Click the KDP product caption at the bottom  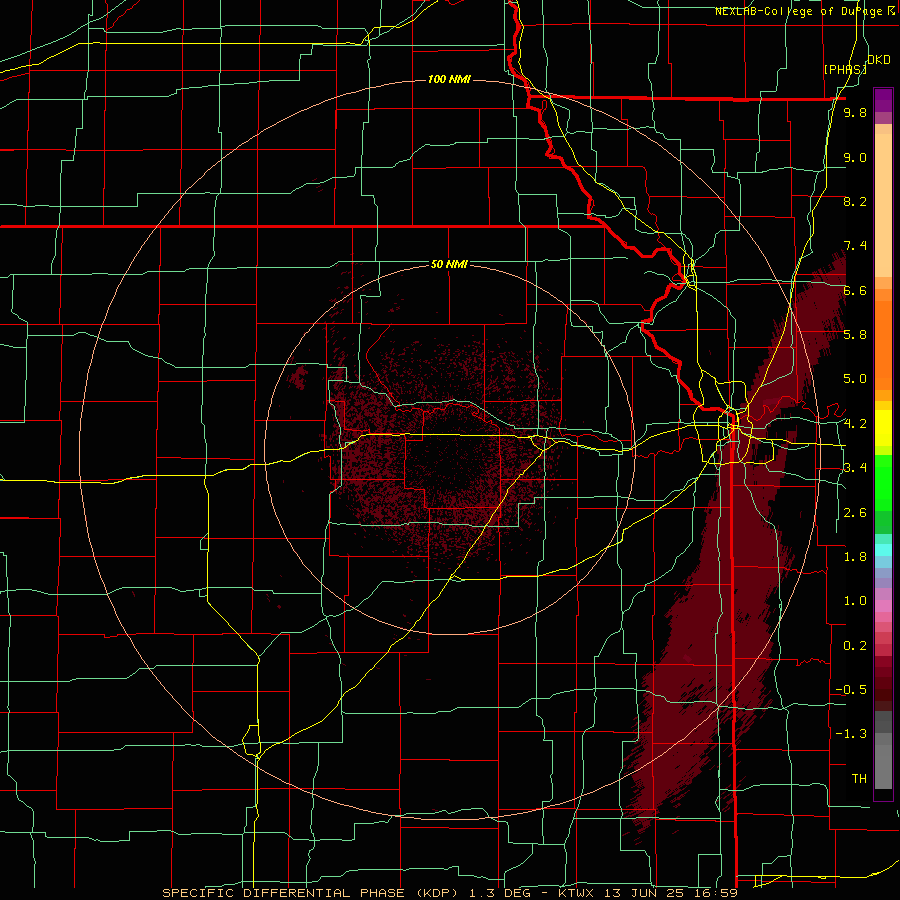(x=449, y=893)
